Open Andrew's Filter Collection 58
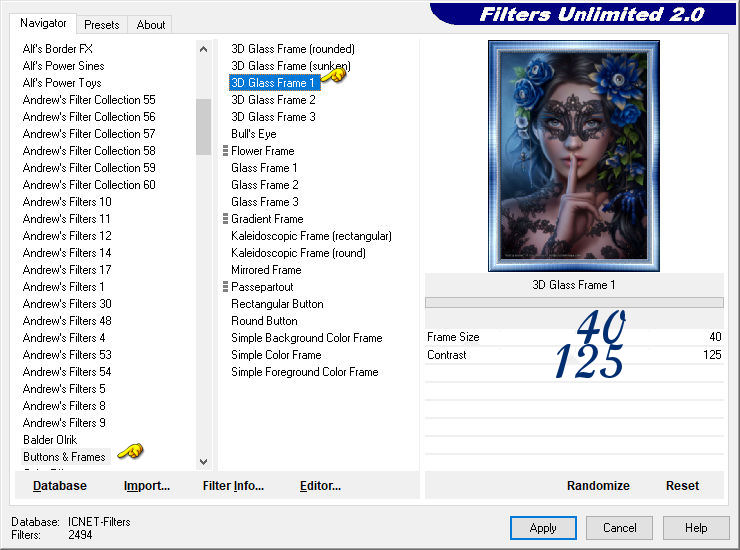 (x=89, y=151)
